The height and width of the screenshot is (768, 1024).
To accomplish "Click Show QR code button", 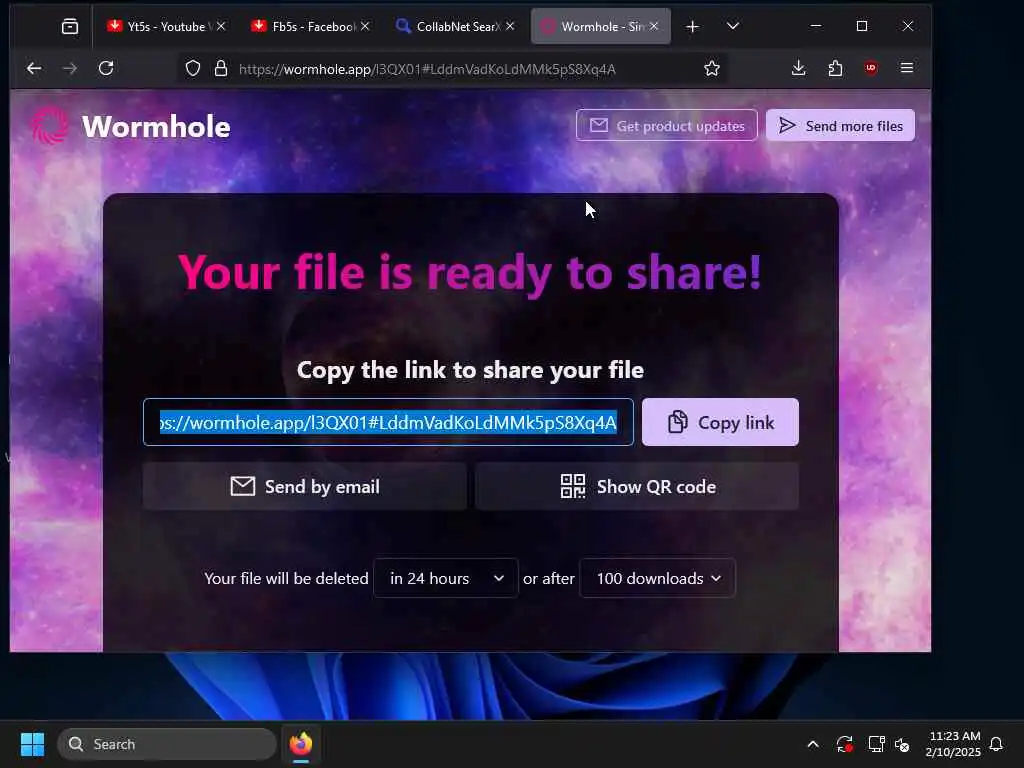I will pos(637,487).
